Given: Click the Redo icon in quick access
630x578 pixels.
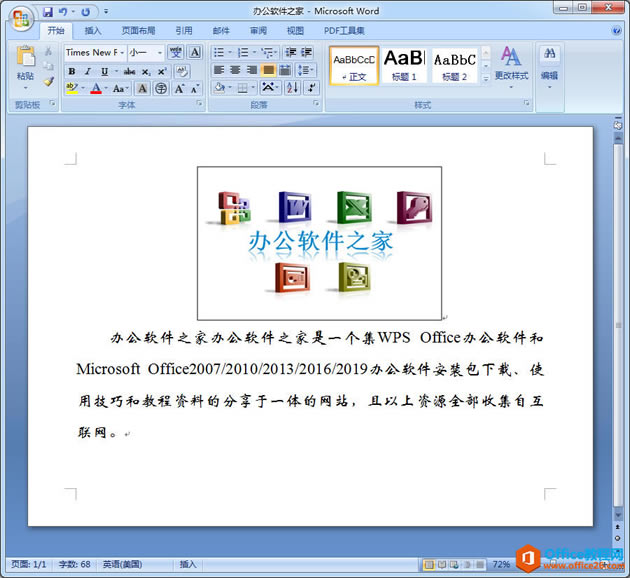Looking at the screenshot, I should point(86,12).
